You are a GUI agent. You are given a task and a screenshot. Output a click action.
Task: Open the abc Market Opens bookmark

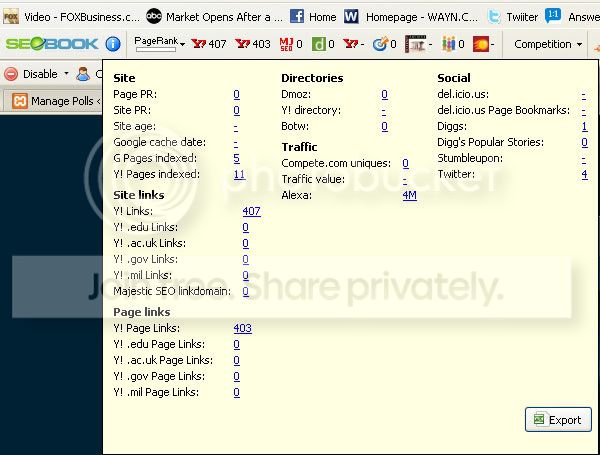214,17
